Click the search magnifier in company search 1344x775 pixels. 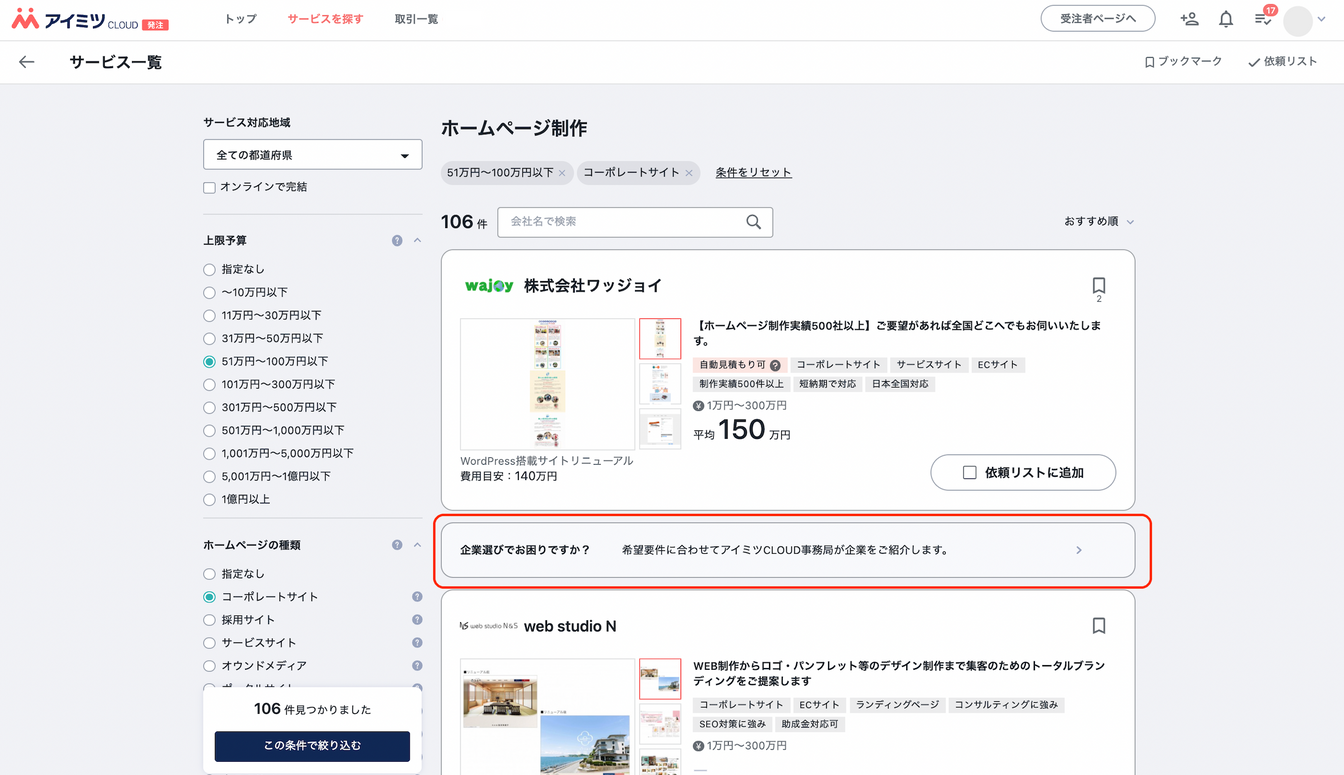(753, 222)
